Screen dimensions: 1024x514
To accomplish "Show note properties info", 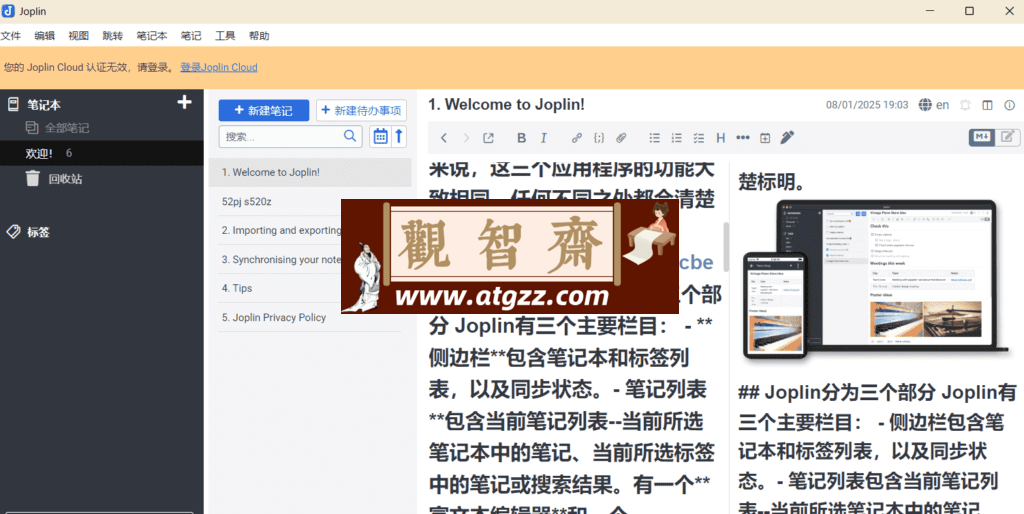I will click(x=1009, y=104).
